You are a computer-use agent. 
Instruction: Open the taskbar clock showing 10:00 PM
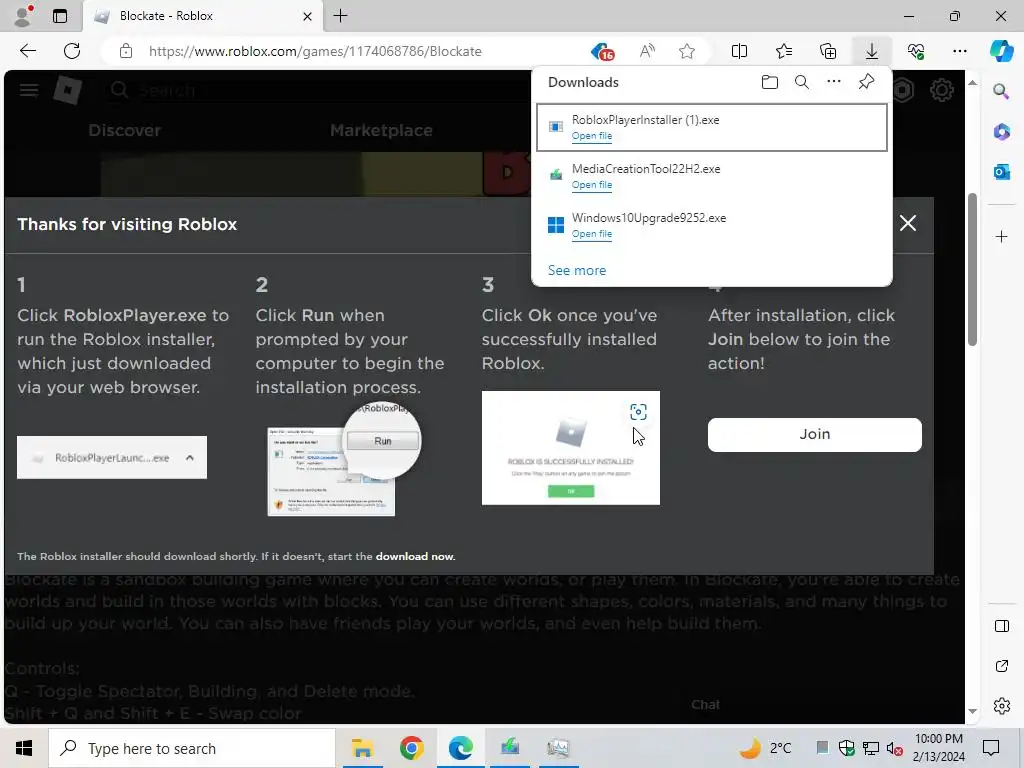[x=938, y=748]
